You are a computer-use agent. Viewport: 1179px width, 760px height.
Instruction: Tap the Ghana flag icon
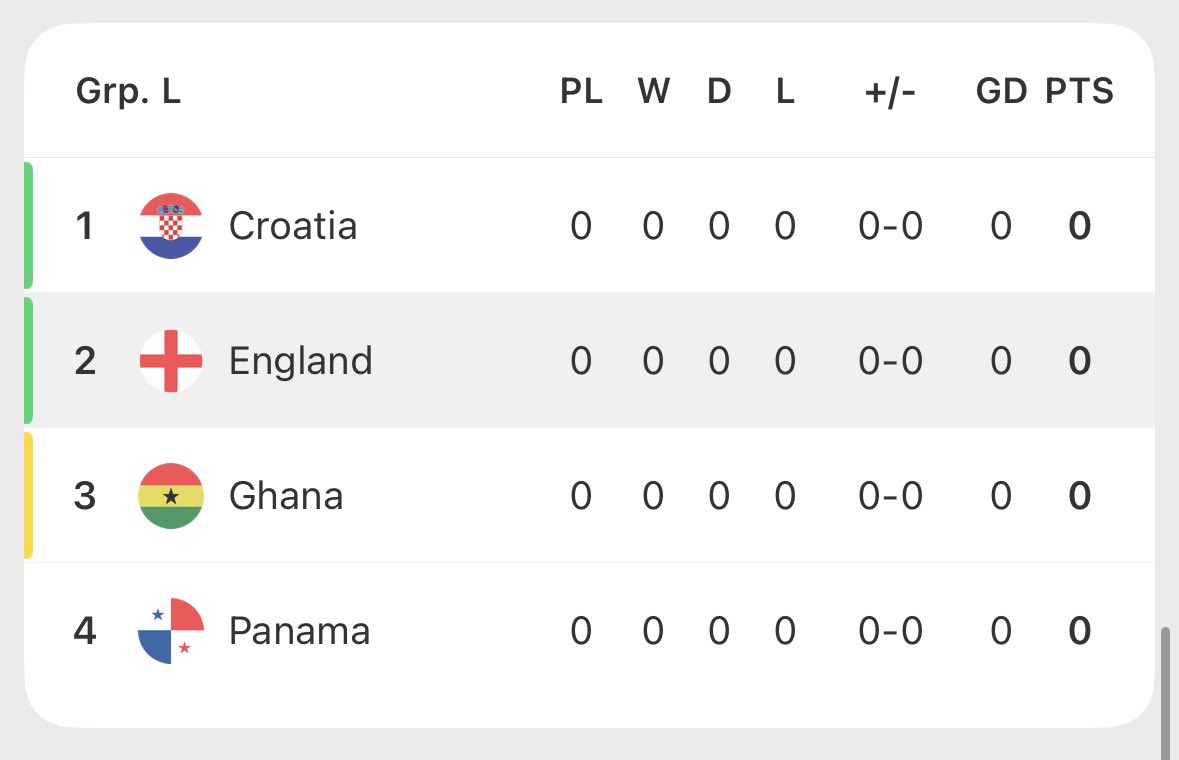tap(171, 495)
